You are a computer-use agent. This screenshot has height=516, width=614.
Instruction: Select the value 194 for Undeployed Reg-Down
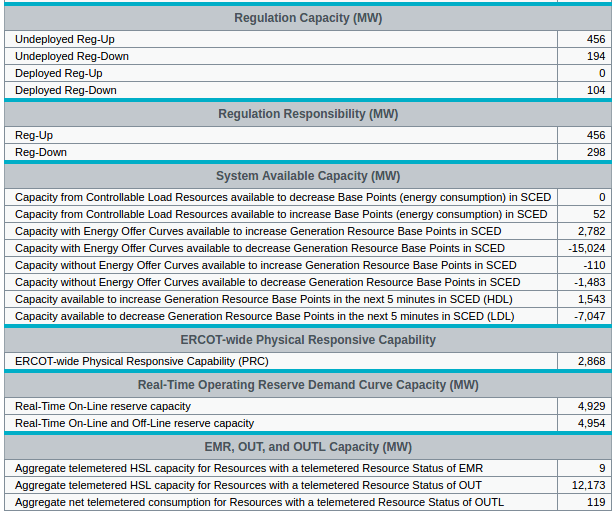(x=596, y=56)
